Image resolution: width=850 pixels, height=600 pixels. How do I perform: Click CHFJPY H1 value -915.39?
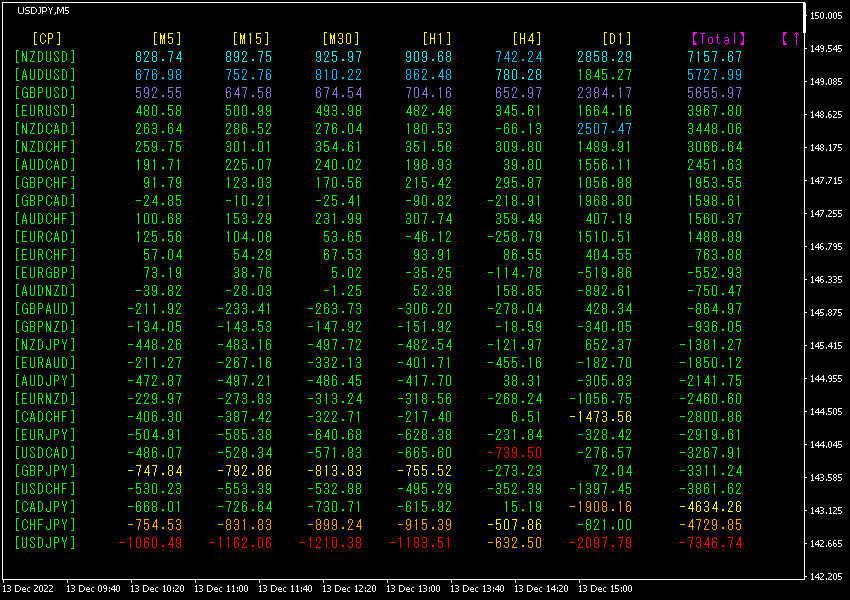[x=424, y=525]
